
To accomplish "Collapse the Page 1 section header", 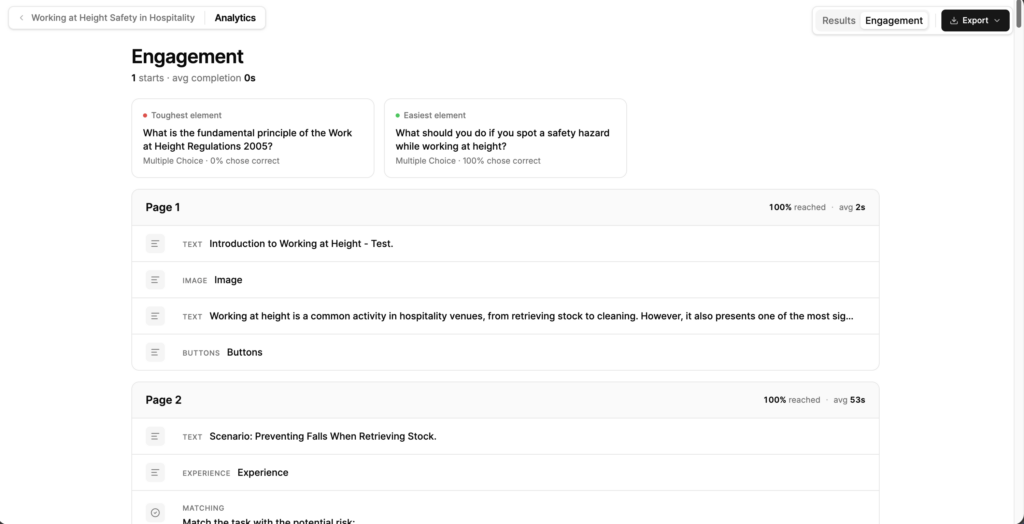I will click(505, 207).
